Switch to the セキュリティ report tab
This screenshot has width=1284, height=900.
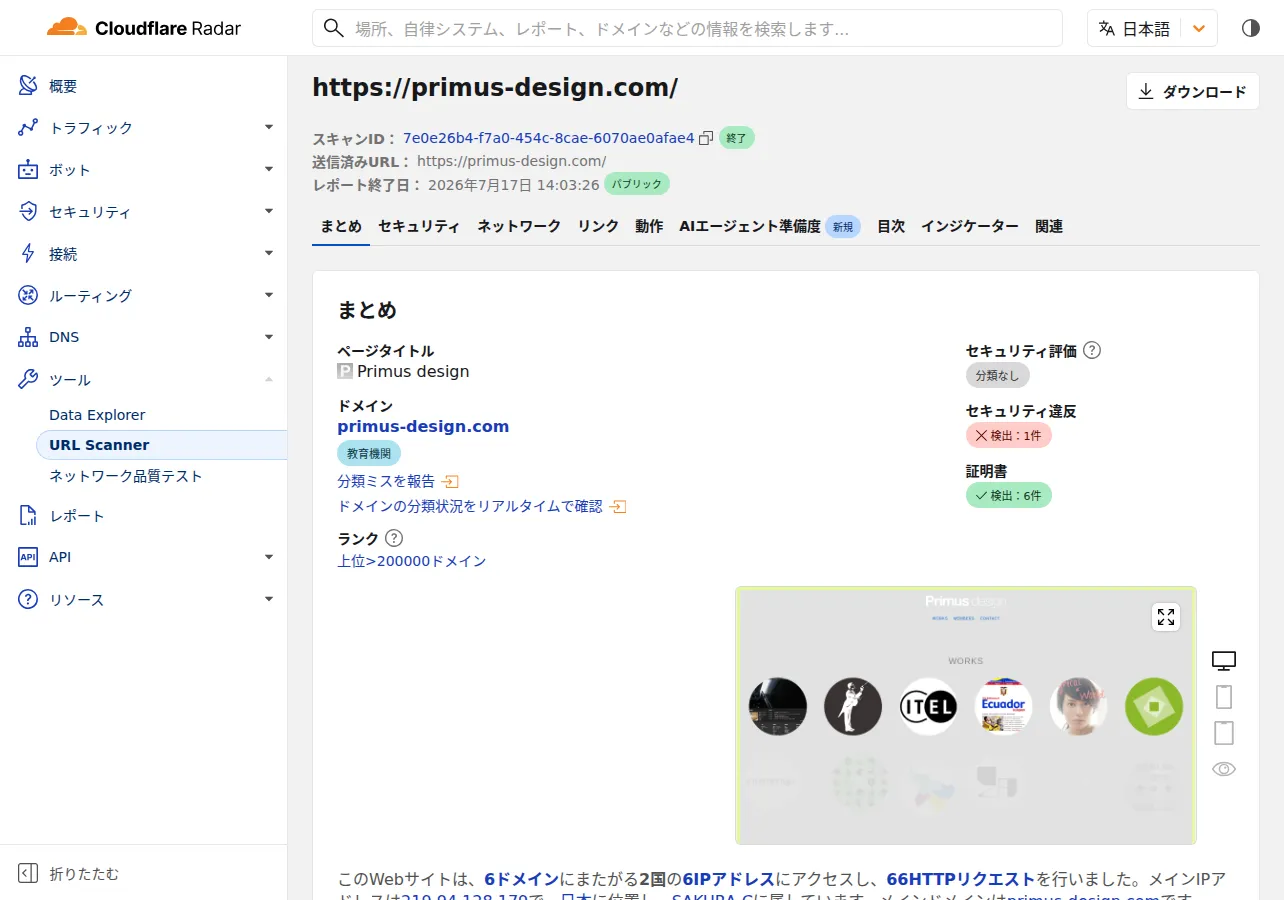coord(419,227)
